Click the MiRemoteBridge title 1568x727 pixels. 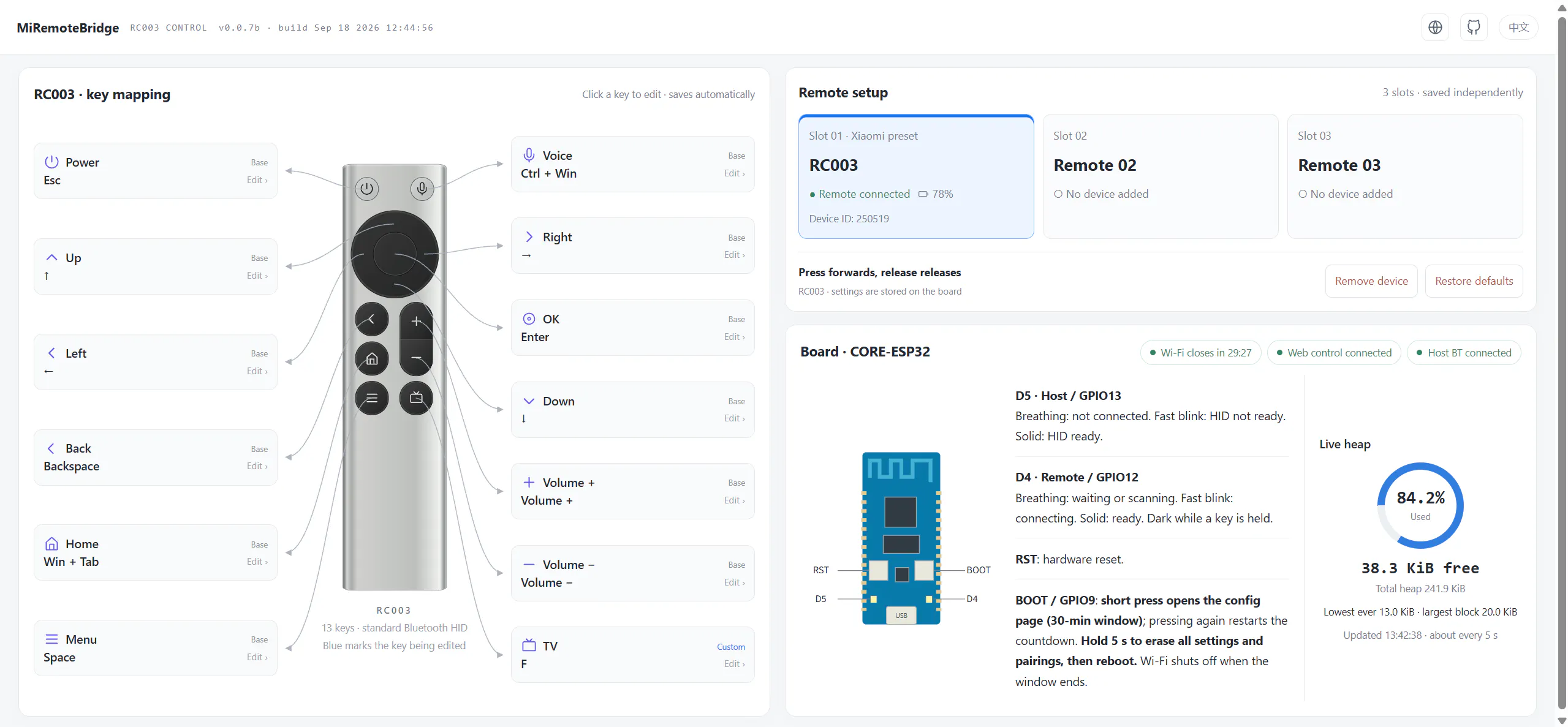67,28
